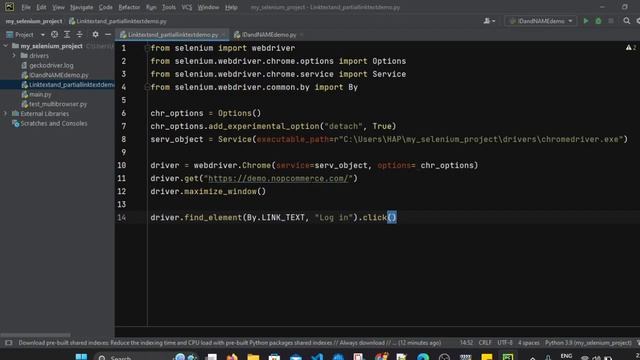
Task: Click Linktextand_partiallinktextdemo.py breadcrumb in navigation bar
Action: pyautogui.click(x=118, y=21)
